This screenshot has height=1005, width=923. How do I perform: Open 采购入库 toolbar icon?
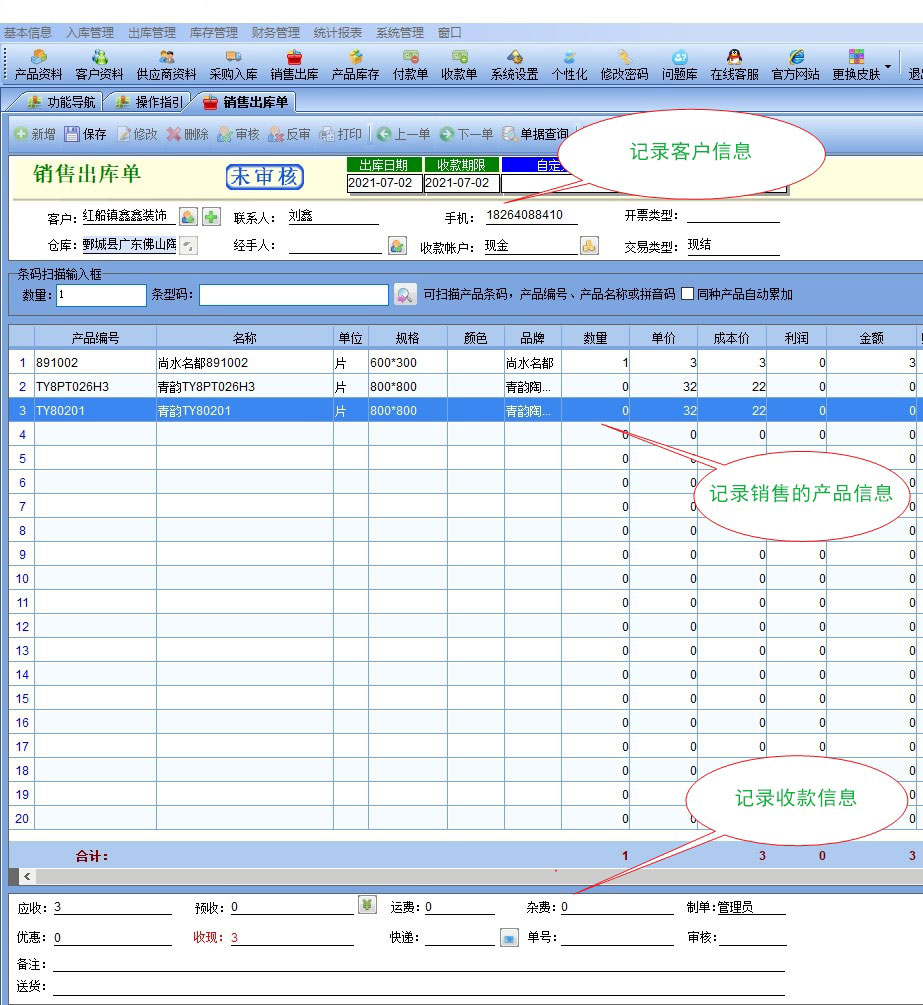click(x=233, y=65)
